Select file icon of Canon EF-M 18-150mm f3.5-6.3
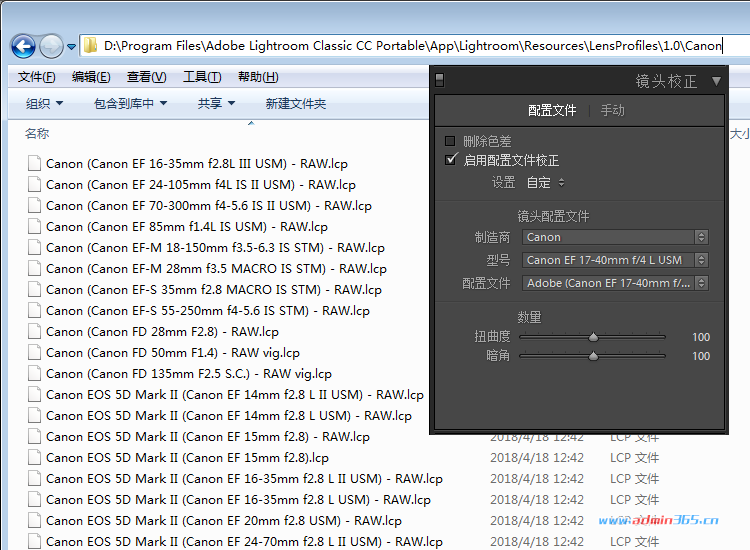The height and width of the screenshot is (550, 750). [x=34, y=247]
